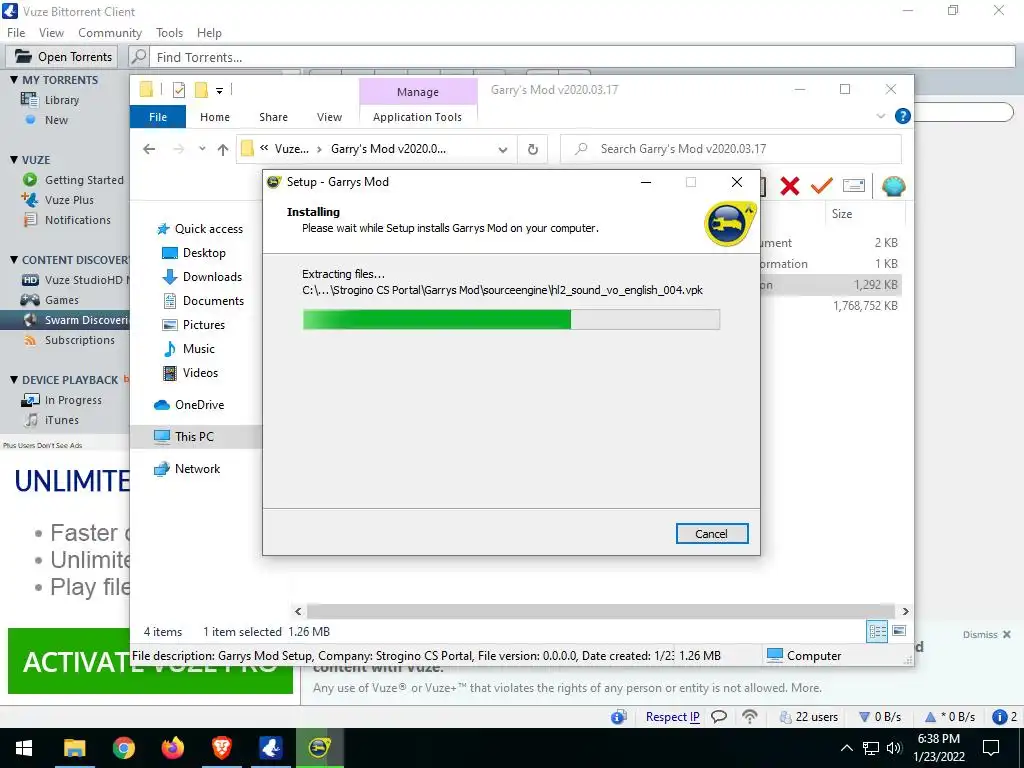Open Application Tools ribbon tab
The image size is (1024, 768).
(x=417, y=117)
